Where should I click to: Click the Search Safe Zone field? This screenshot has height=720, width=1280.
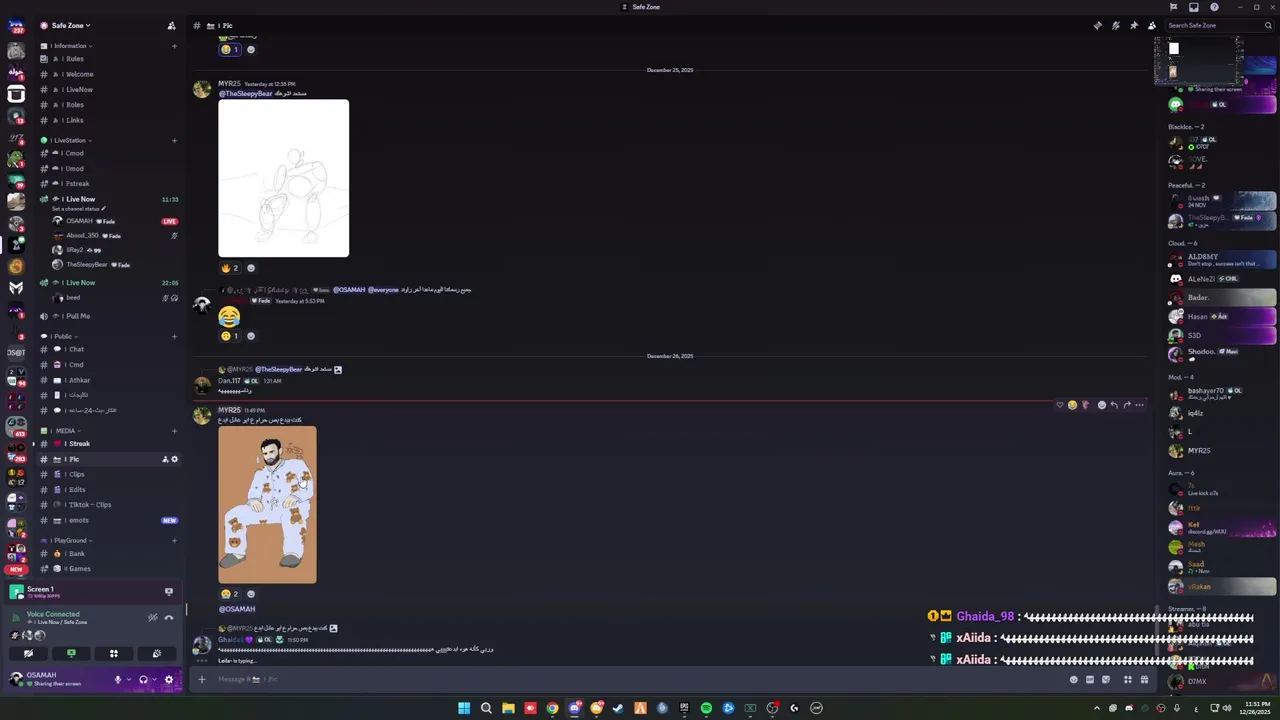[1219, 25]
